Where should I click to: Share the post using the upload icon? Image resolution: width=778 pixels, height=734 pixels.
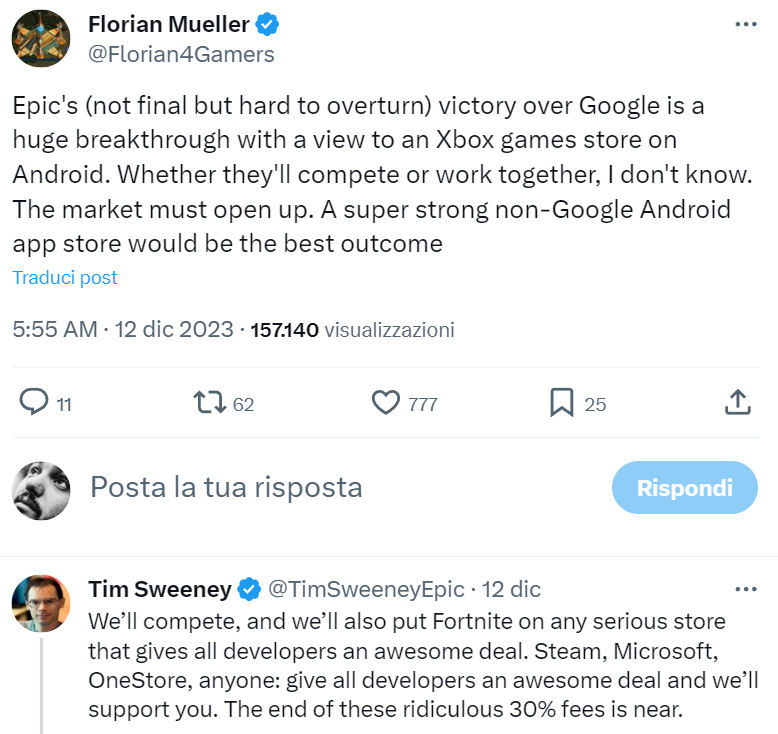click(x=737, y=403)
